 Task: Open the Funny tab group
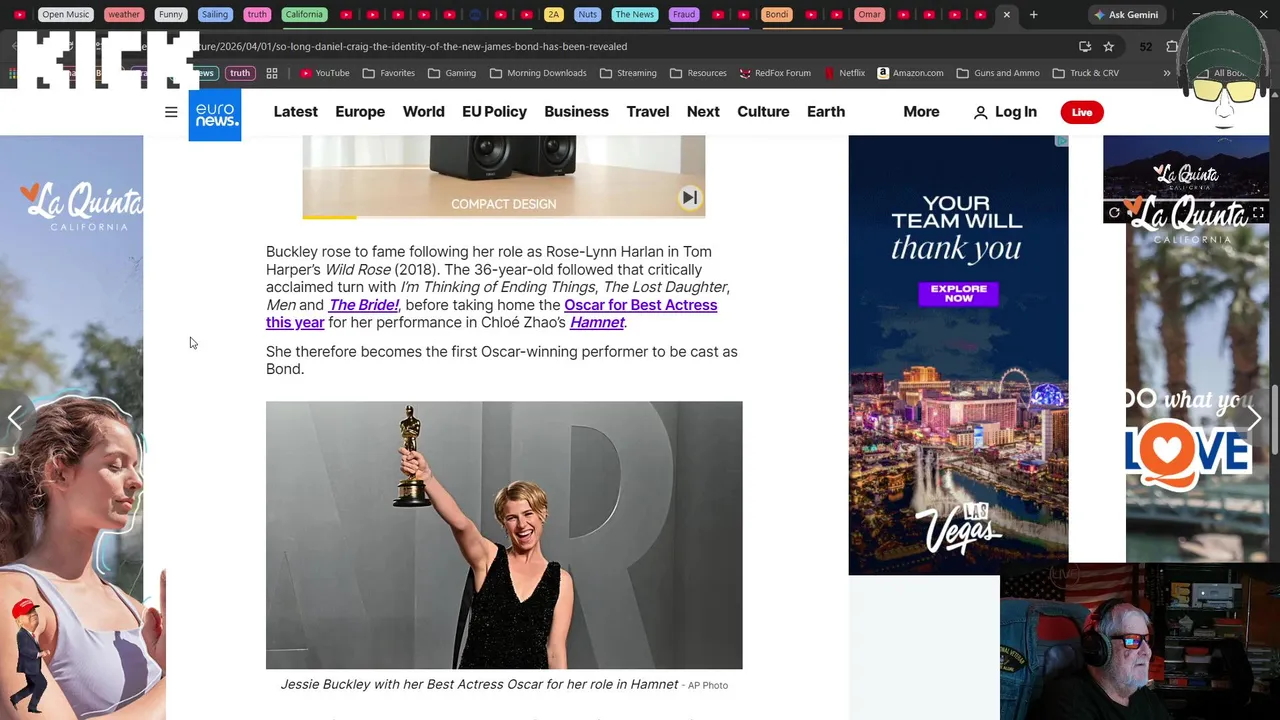[171, 14]
